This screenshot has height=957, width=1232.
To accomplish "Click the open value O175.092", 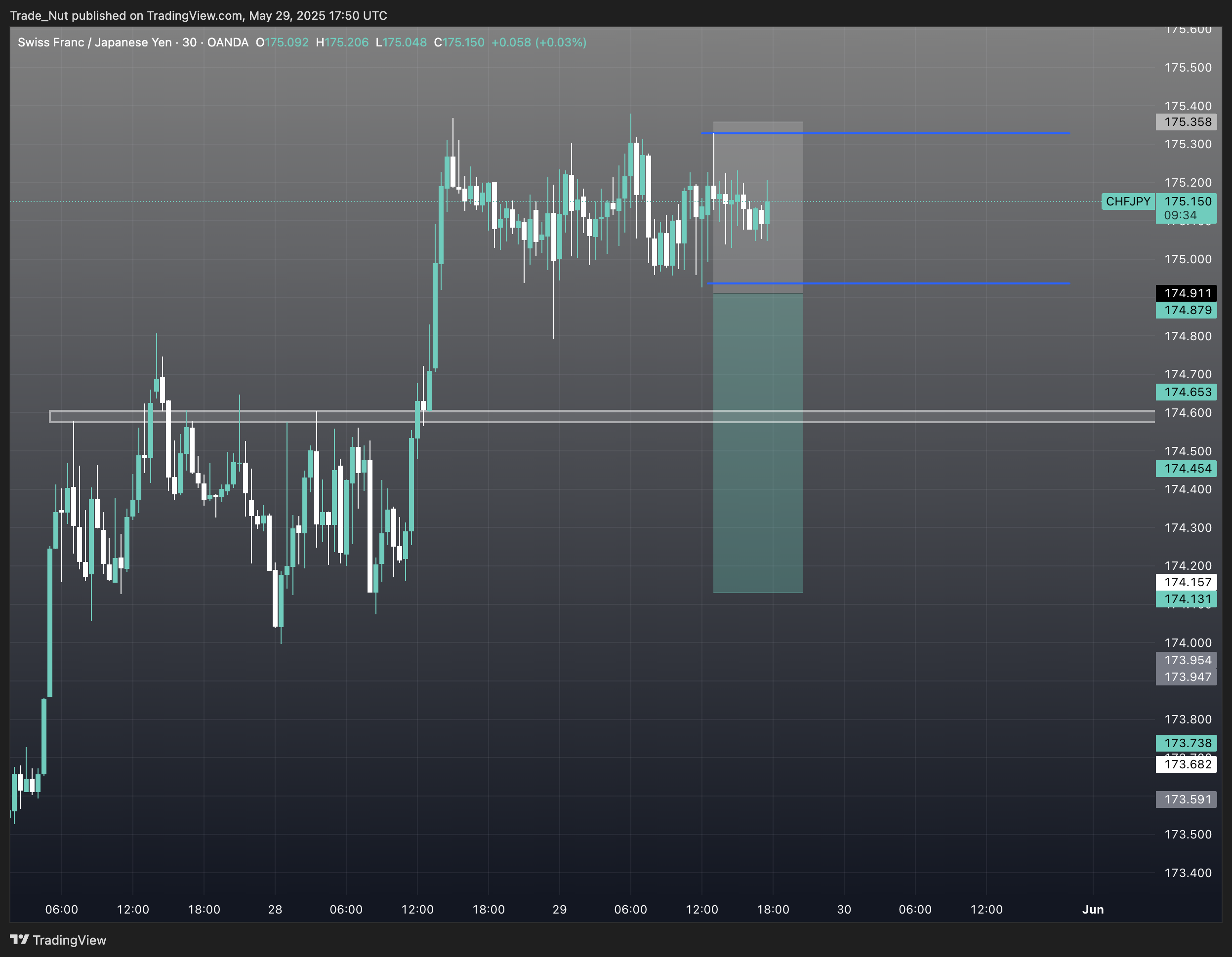I will tap(282, 42).
